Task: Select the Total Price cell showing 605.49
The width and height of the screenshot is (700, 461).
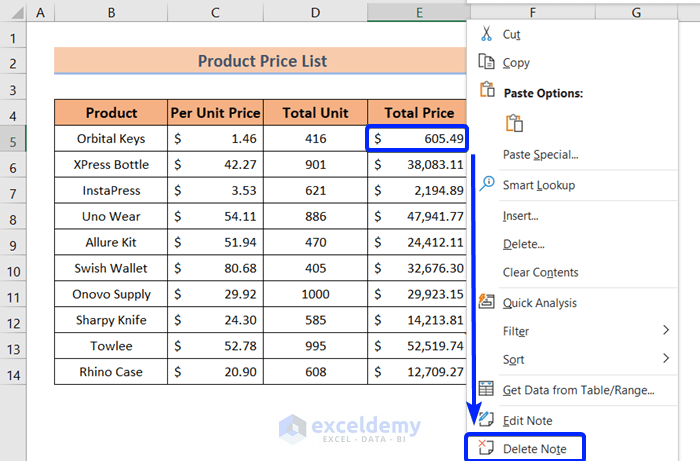Action: [x=418, y=138]
